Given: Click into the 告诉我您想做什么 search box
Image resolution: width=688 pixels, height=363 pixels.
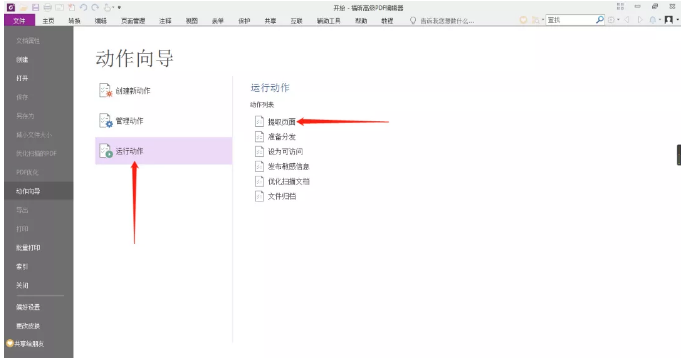Looking at the screenshot, I should [x=447, y=21].
